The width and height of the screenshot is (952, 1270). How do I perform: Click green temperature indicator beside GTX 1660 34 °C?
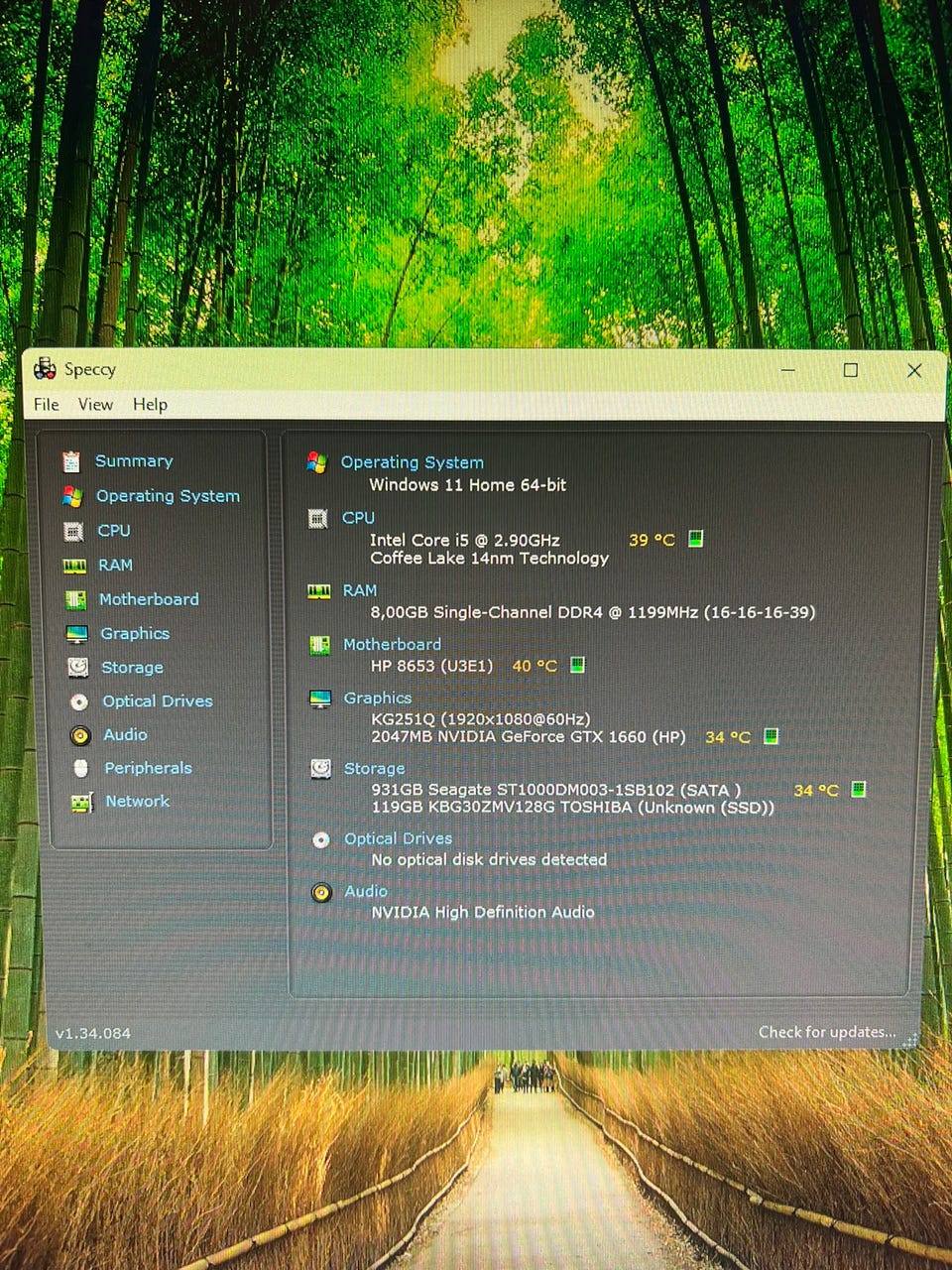point(772,736)
